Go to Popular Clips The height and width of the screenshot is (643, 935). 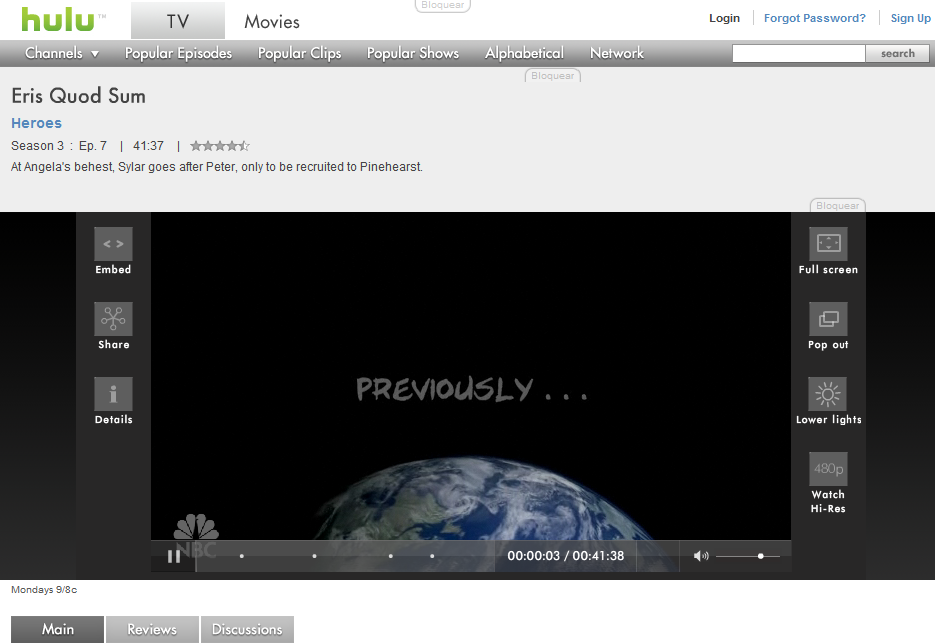click(299, 53)
